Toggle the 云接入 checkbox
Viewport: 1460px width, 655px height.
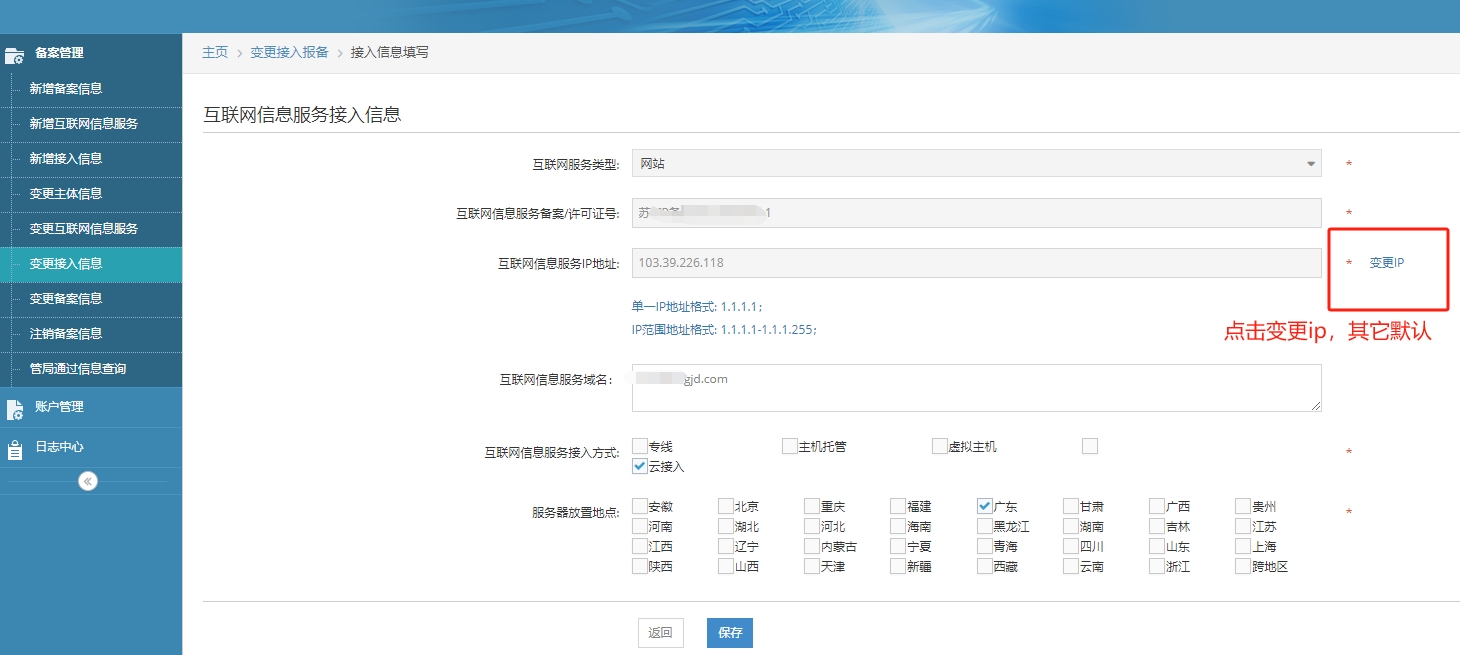click(x=640, y=466)
